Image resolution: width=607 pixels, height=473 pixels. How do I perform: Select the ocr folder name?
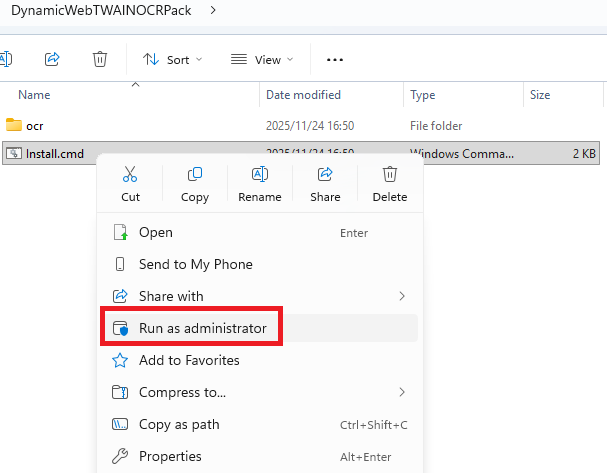click(x=34, y=126)
